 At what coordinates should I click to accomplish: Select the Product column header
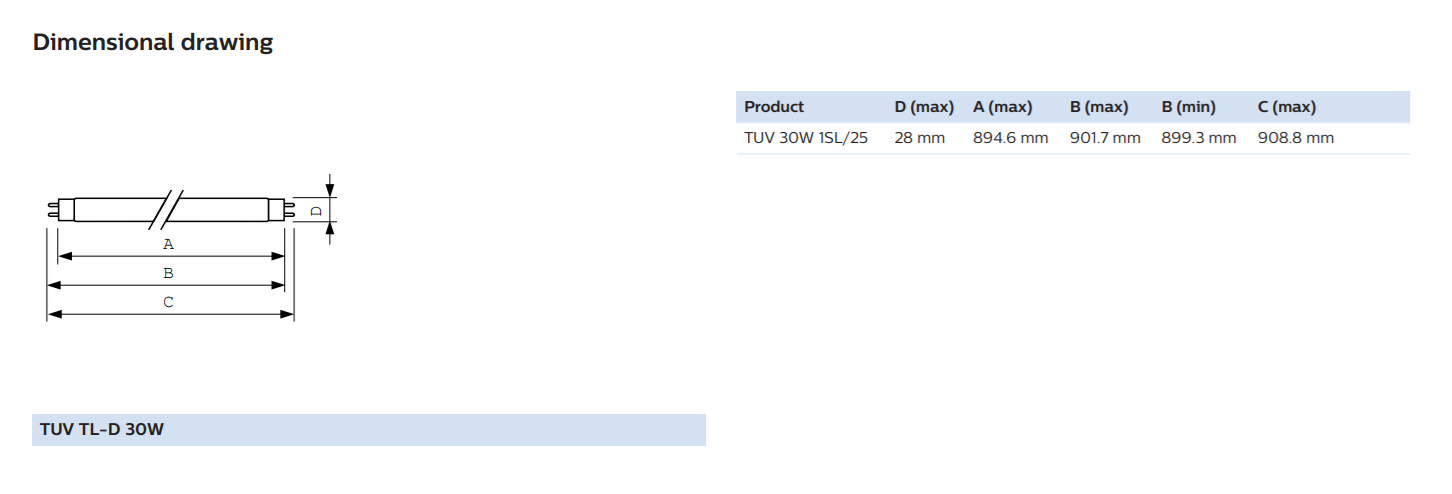pos(774,107)
